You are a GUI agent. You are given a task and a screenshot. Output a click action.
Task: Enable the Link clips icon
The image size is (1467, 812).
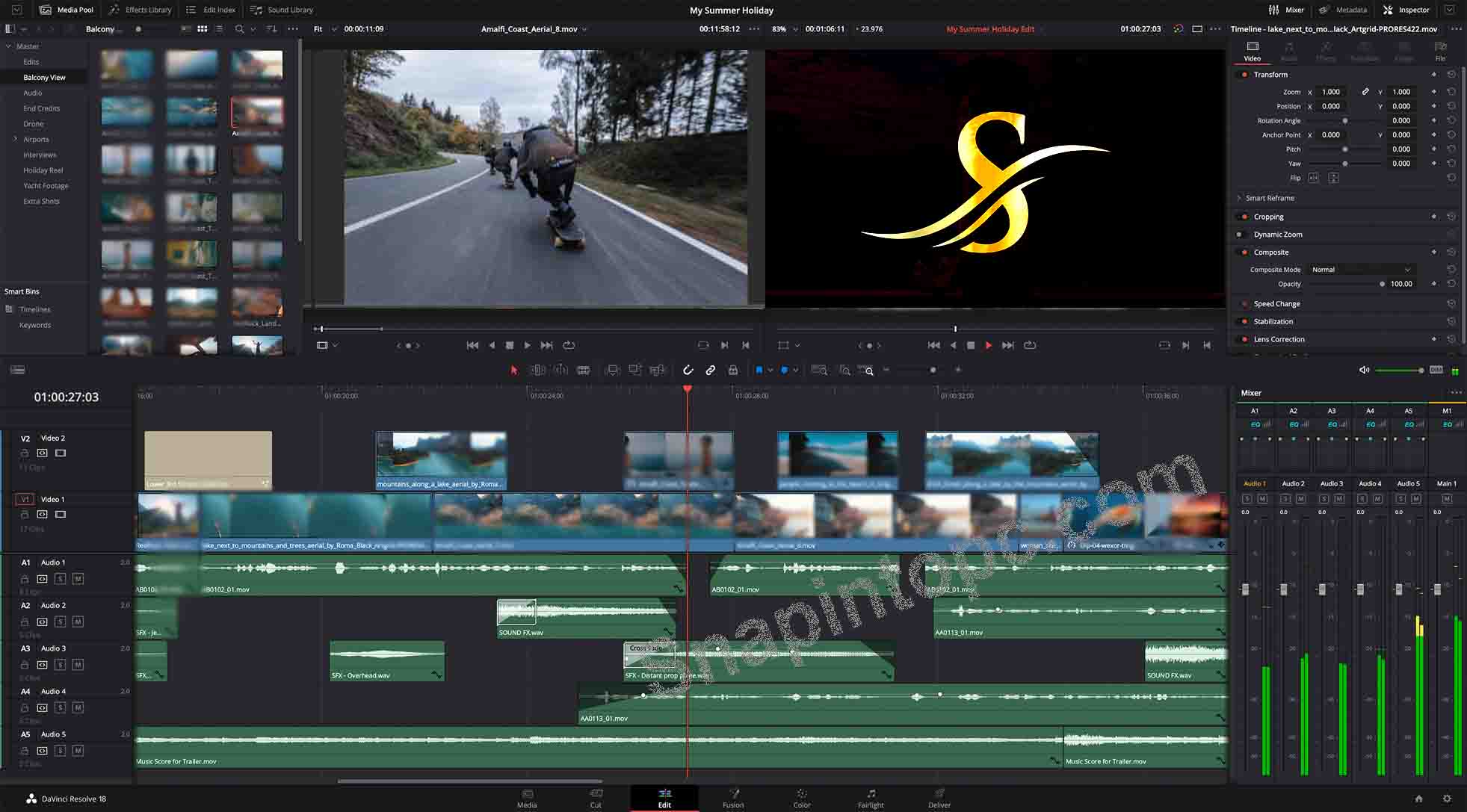pyautogui.click(x=711, y=370)
